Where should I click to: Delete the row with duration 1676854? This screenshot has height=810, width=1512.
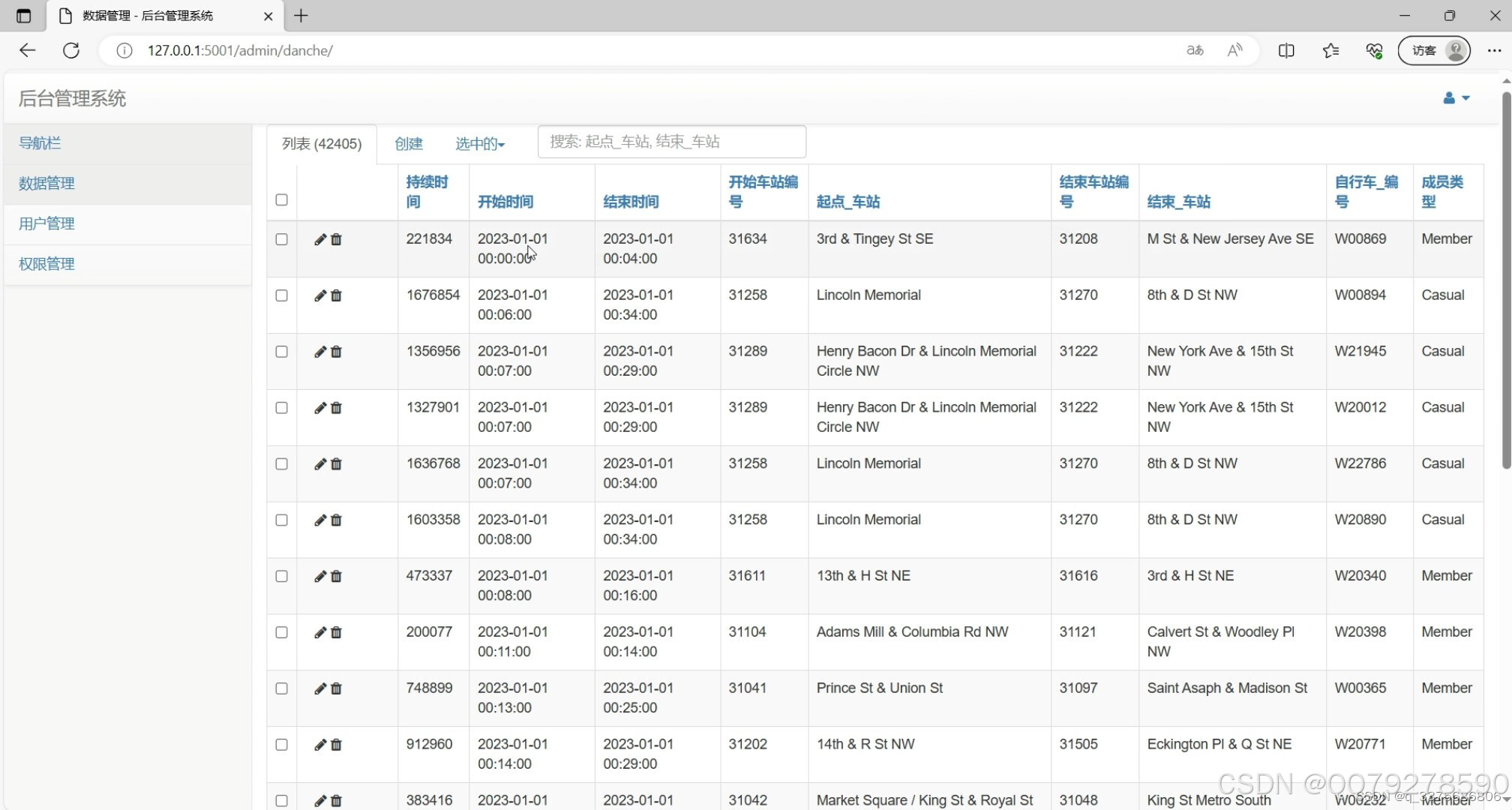[336, 295]
